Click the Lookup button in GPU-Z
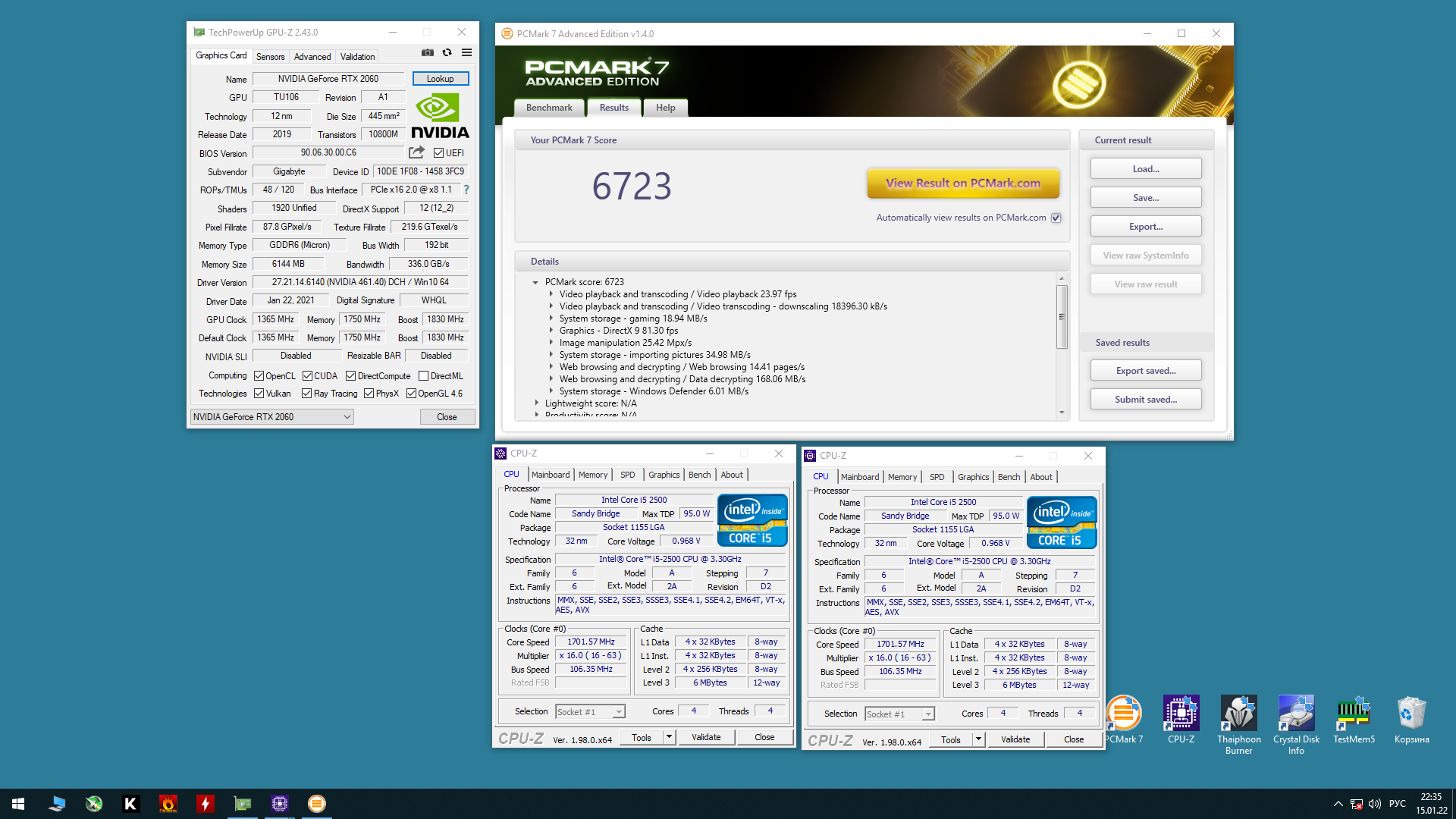Viewport: 1456px width, 819px height. coord(440,79)
